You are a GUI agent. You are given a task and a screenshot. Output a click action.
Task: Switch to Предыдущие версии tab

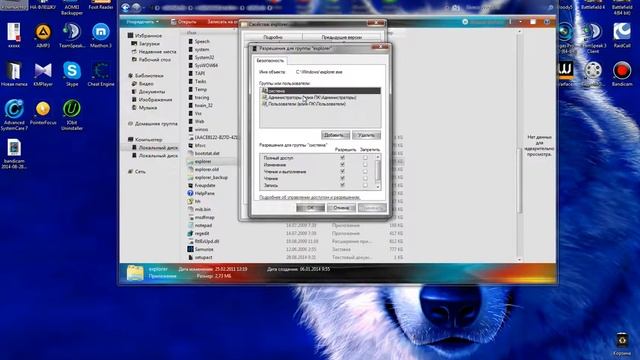pos(342,37)
